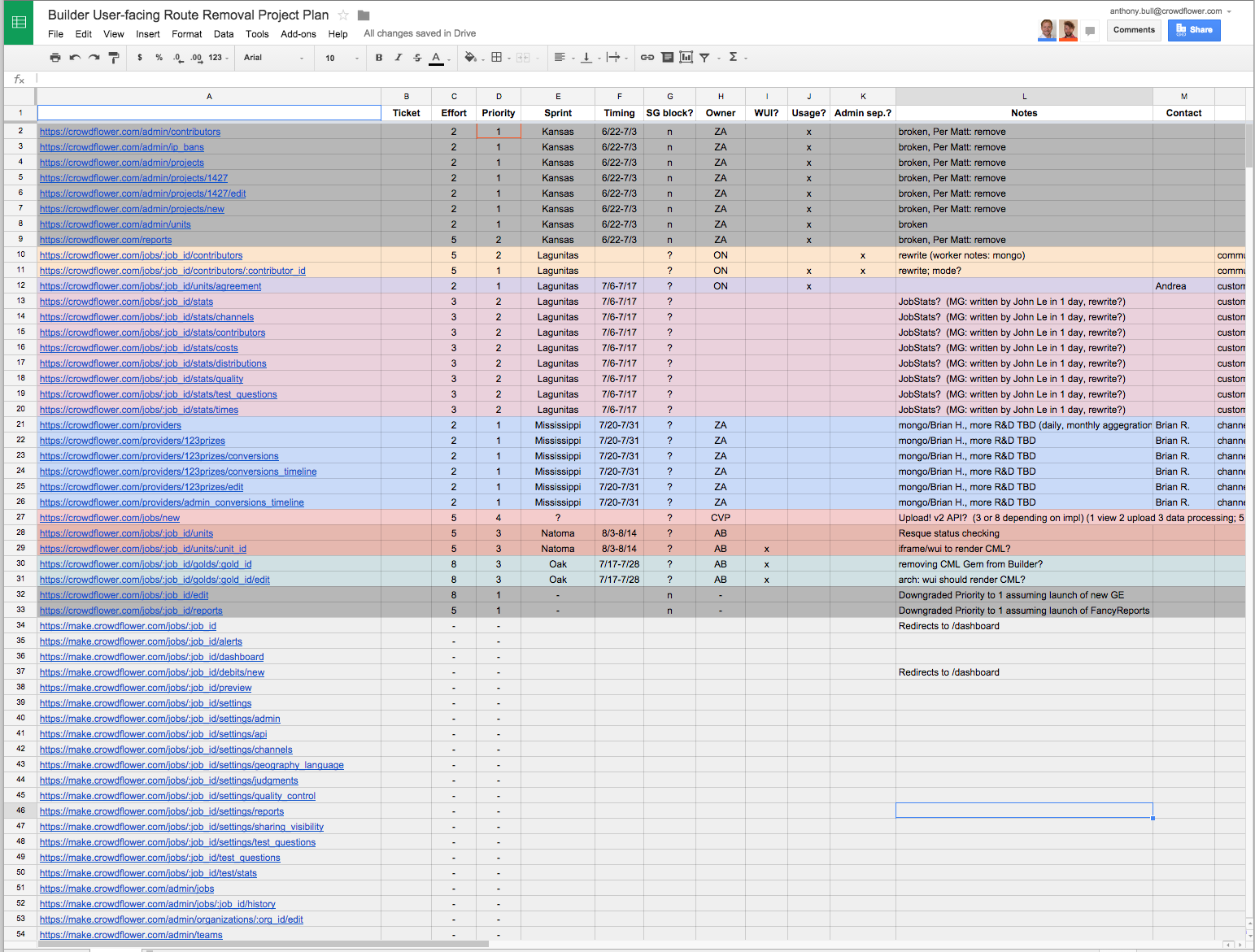Open the Functions sigma menu
Screen dimensions: 1255x952
coord(737,58)
